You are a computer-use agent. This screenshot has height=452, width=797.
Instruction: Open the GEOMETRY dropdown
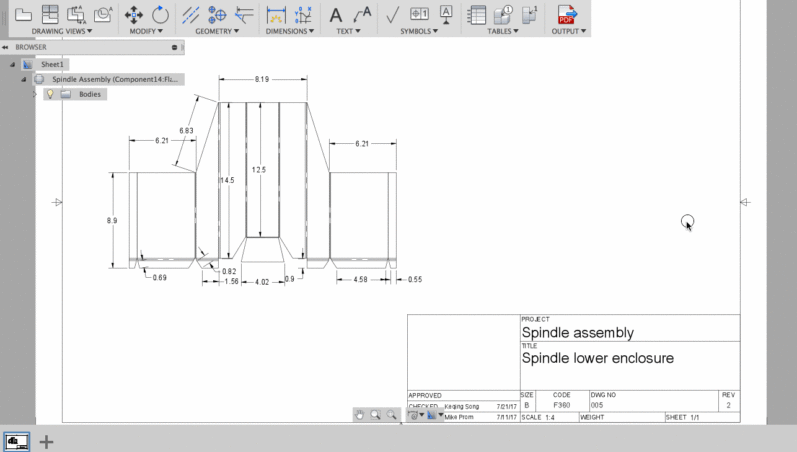217,31
